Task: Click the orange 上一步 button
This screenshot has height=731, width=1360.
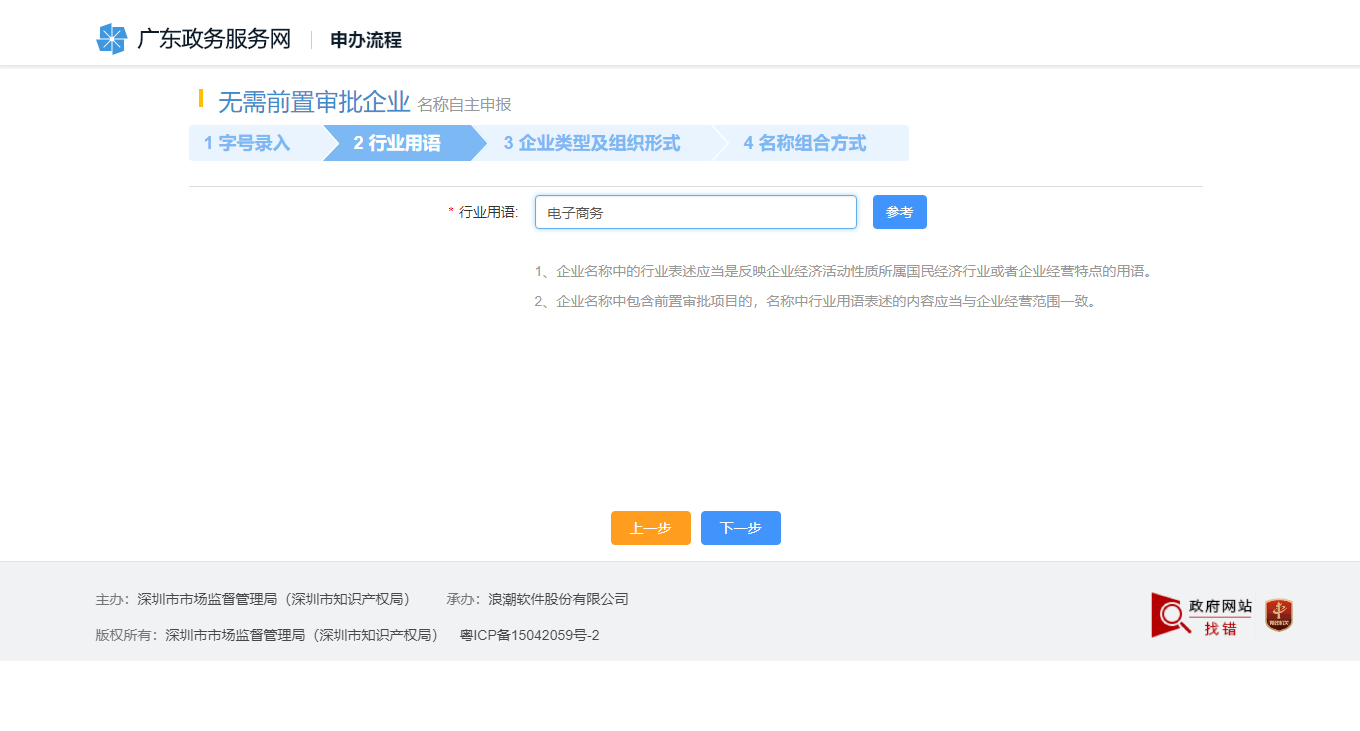Action: (650, 528)
